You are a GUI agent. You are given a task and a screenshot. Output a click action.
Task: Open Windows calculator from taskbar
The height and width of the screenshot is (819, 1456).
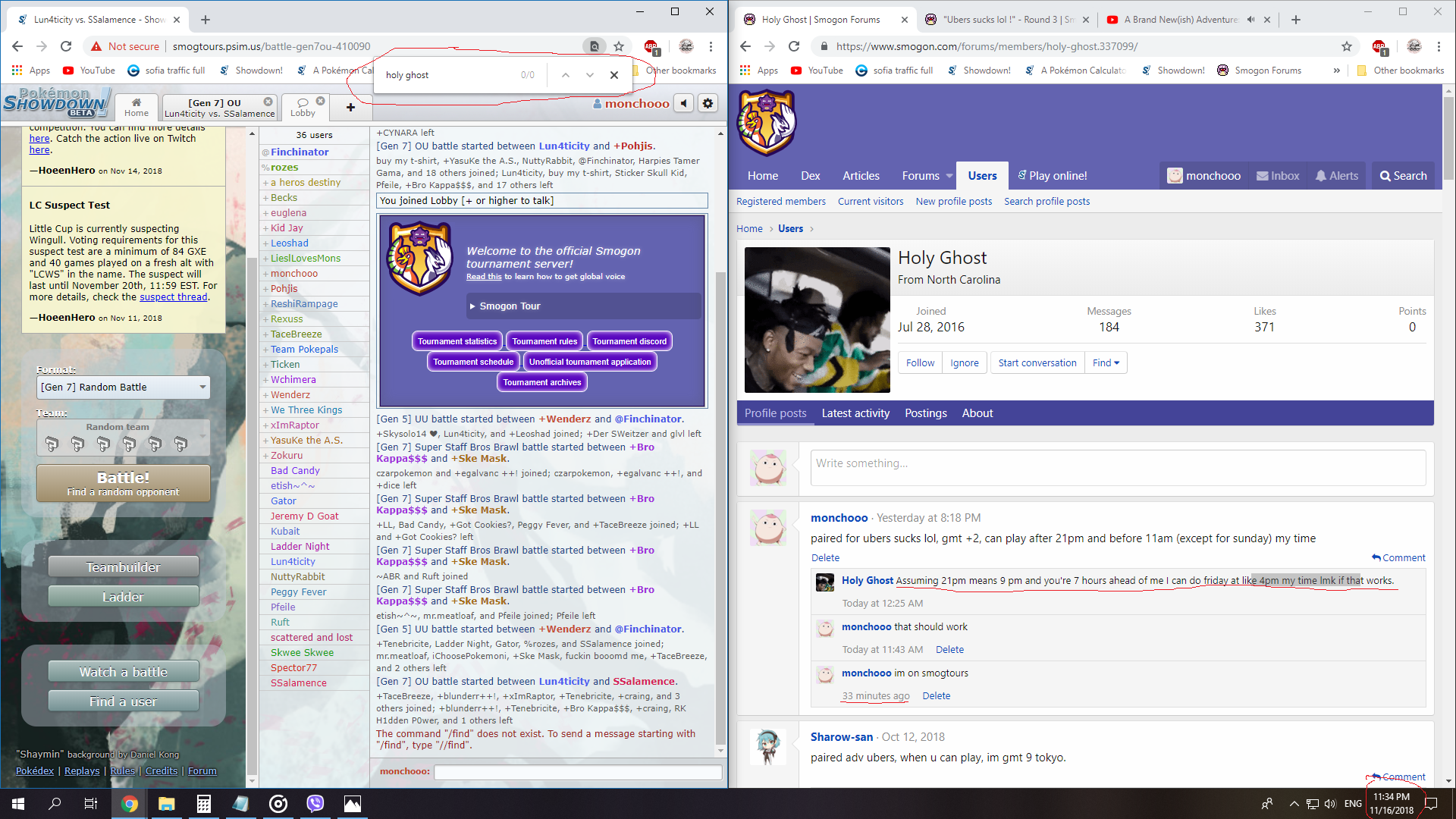point(203,804)
